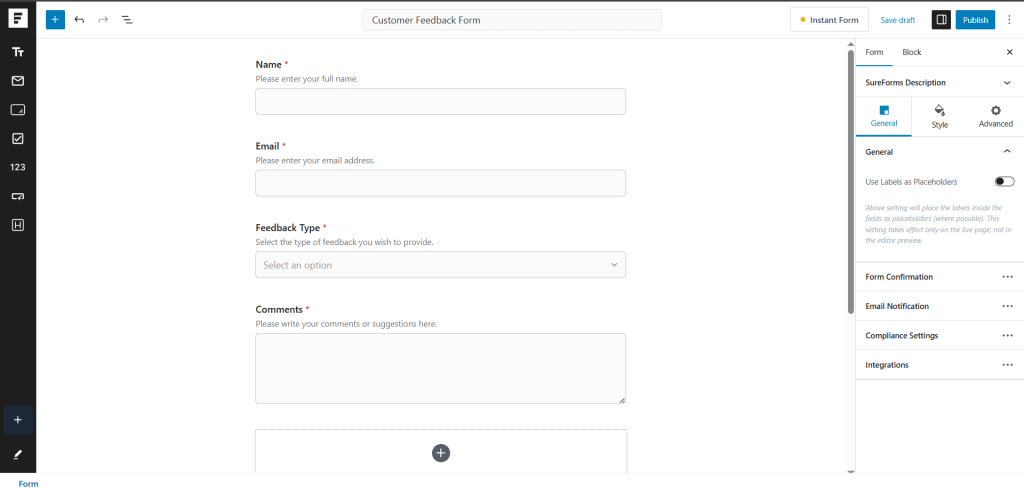
Task: Select the Name field label
Action: tap(268, 65)
